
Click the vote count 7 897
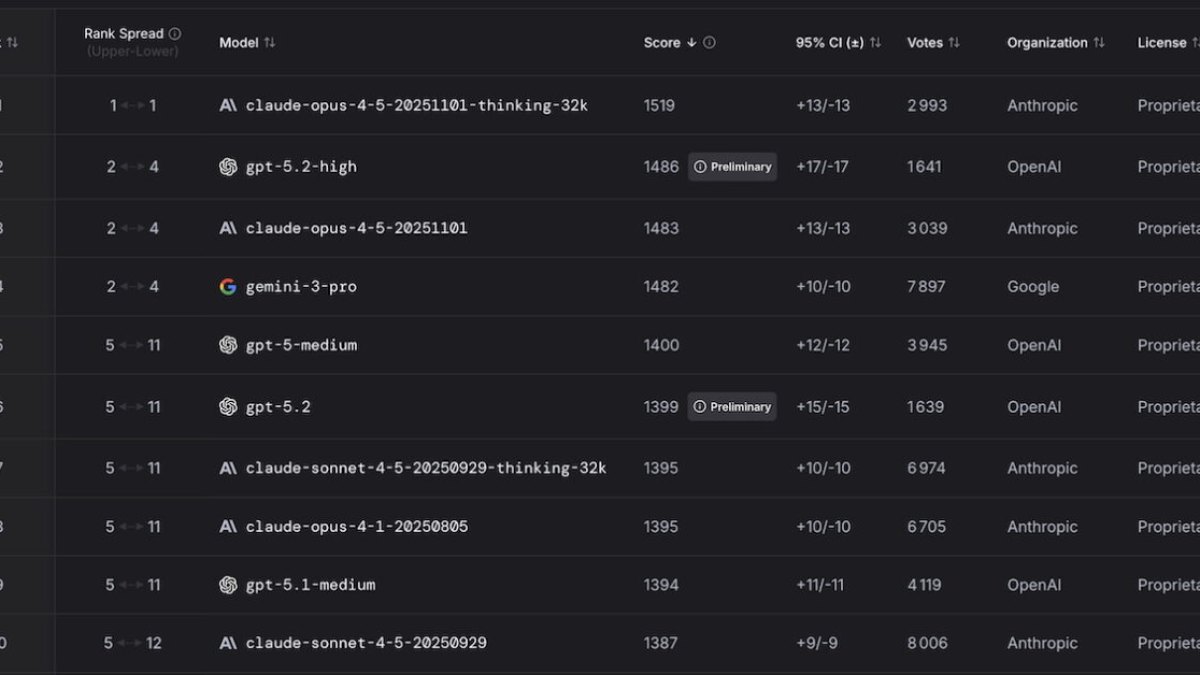coord(926,287)
